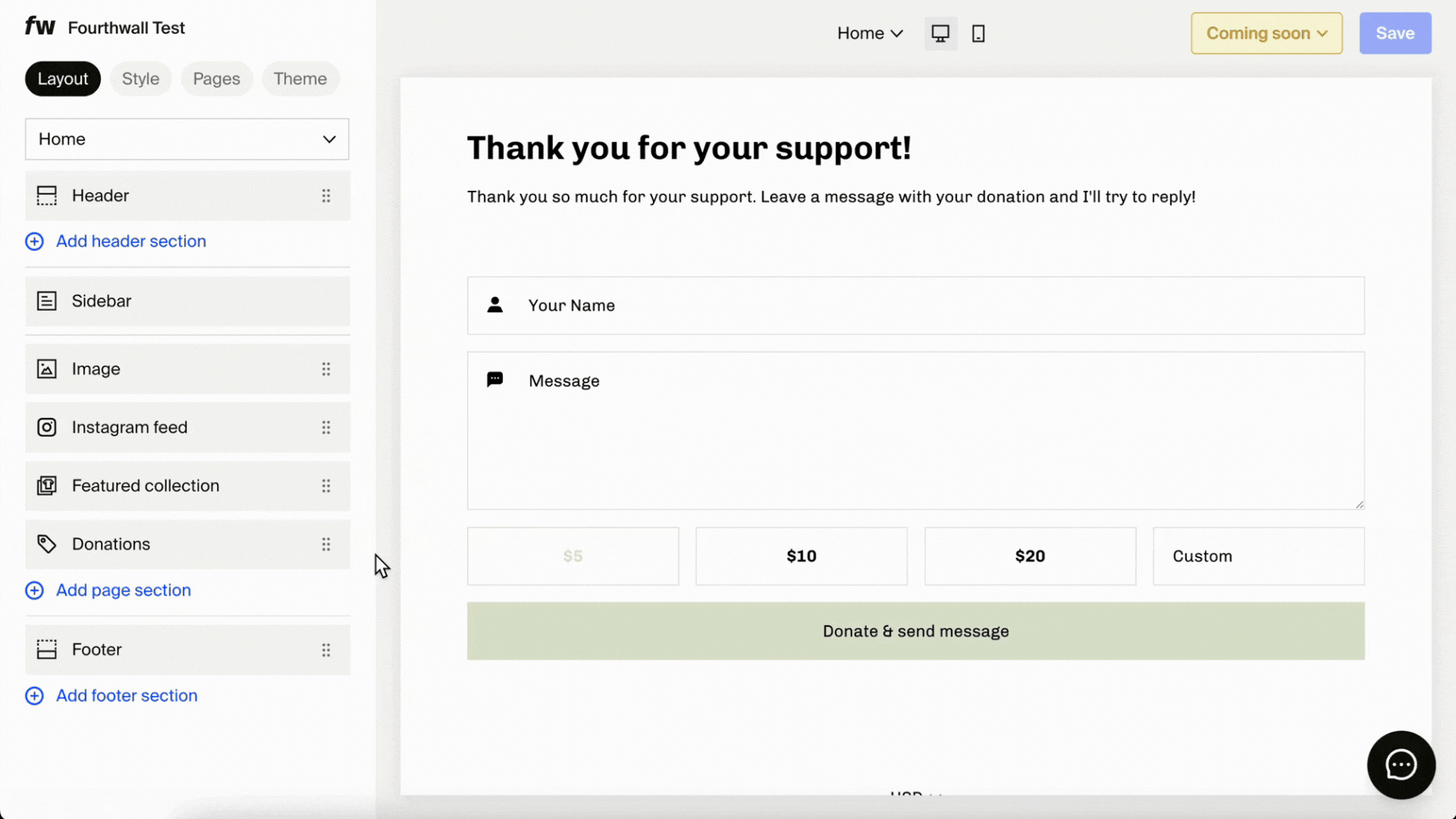Open the Instagram feed section row

click(x=187, y=427)
